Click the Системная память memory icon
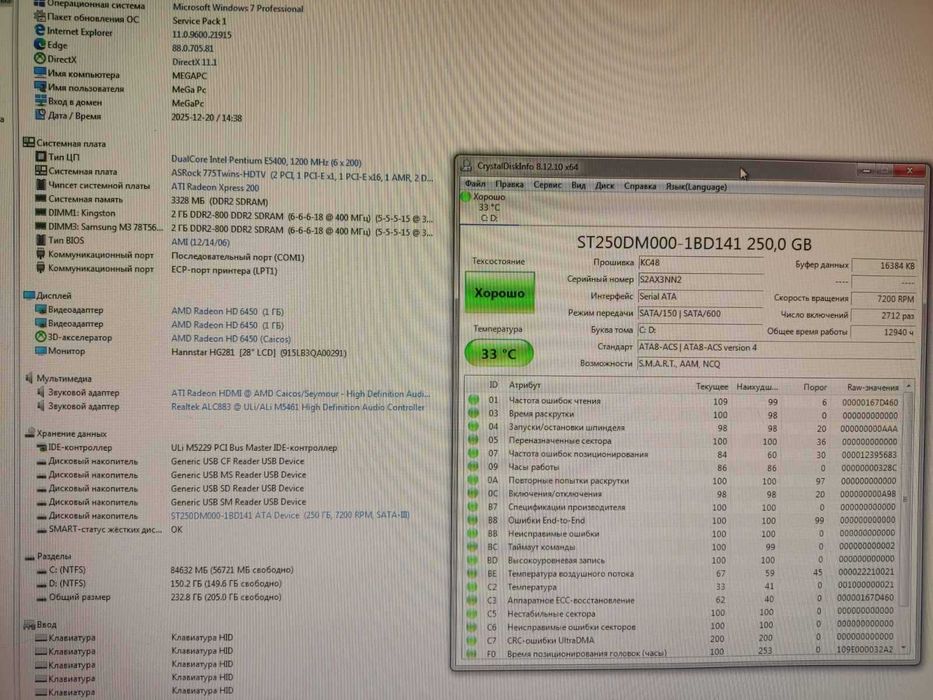The width and height of the screenshot is (933, 700). (40, 198)
